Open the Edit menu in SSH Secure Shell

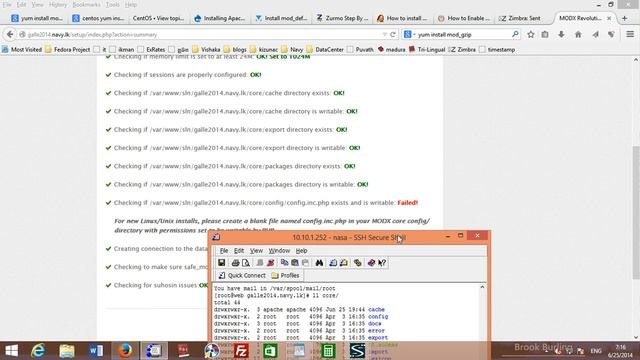[x=239, y=251]
